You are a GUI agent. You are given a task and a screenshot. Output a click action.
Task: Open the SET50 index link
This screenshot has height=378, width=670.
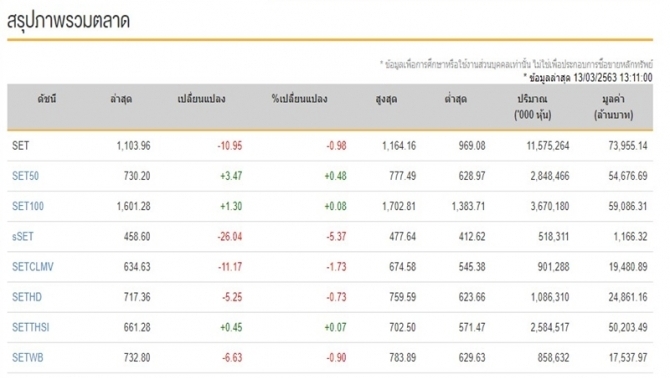tap(25, 176)
